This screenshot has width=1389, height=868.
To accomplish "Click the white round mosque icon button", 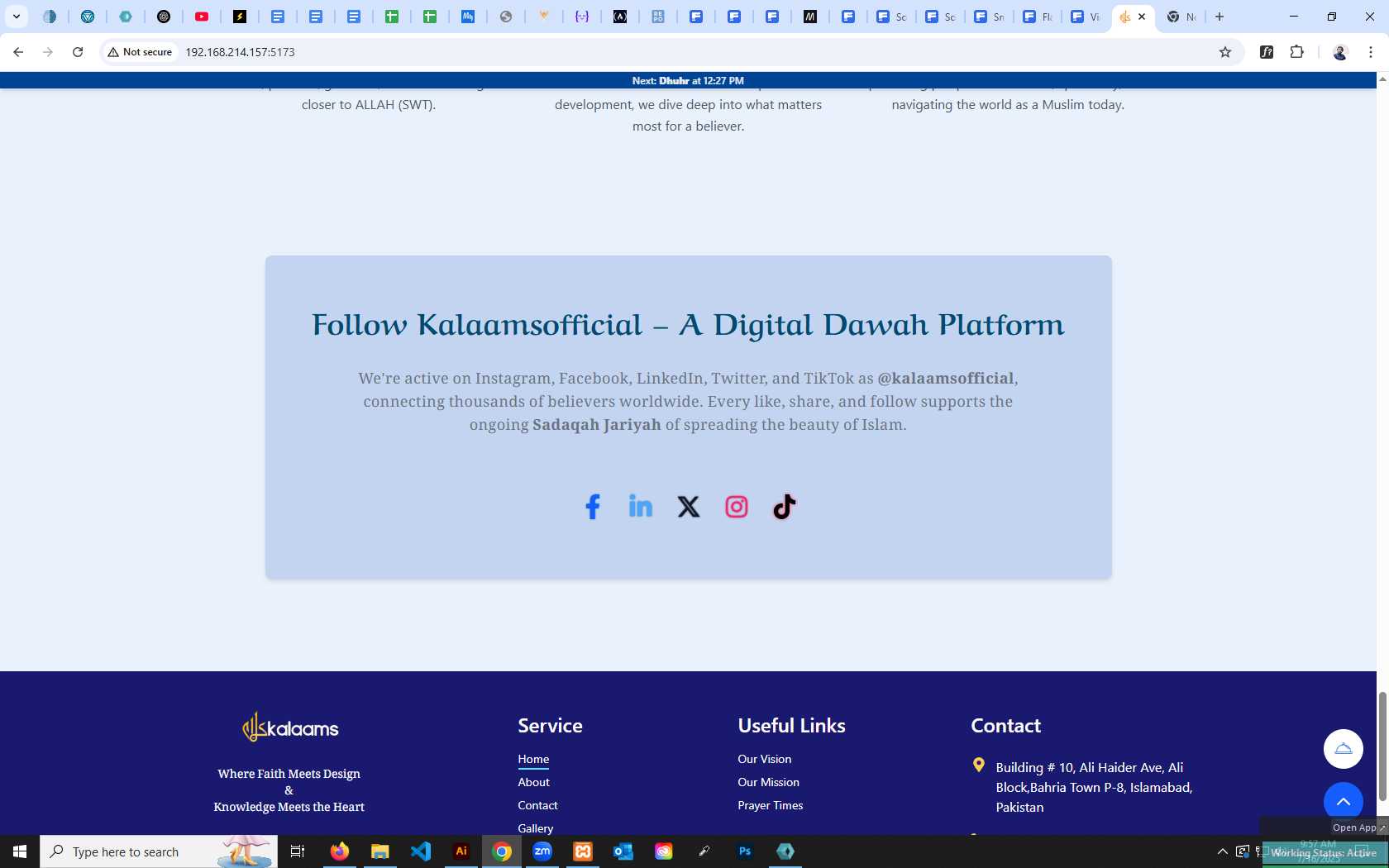I will [x=1344, y=749].
